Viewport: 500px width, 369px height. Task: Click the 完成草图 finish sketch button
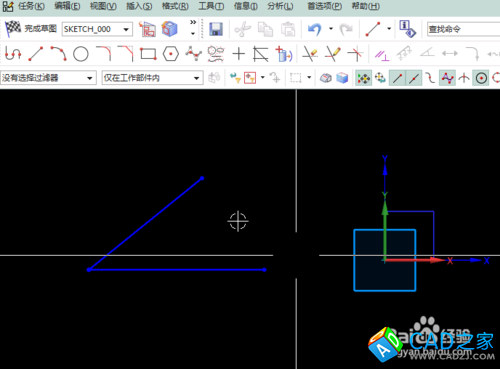tap(31, 29)
